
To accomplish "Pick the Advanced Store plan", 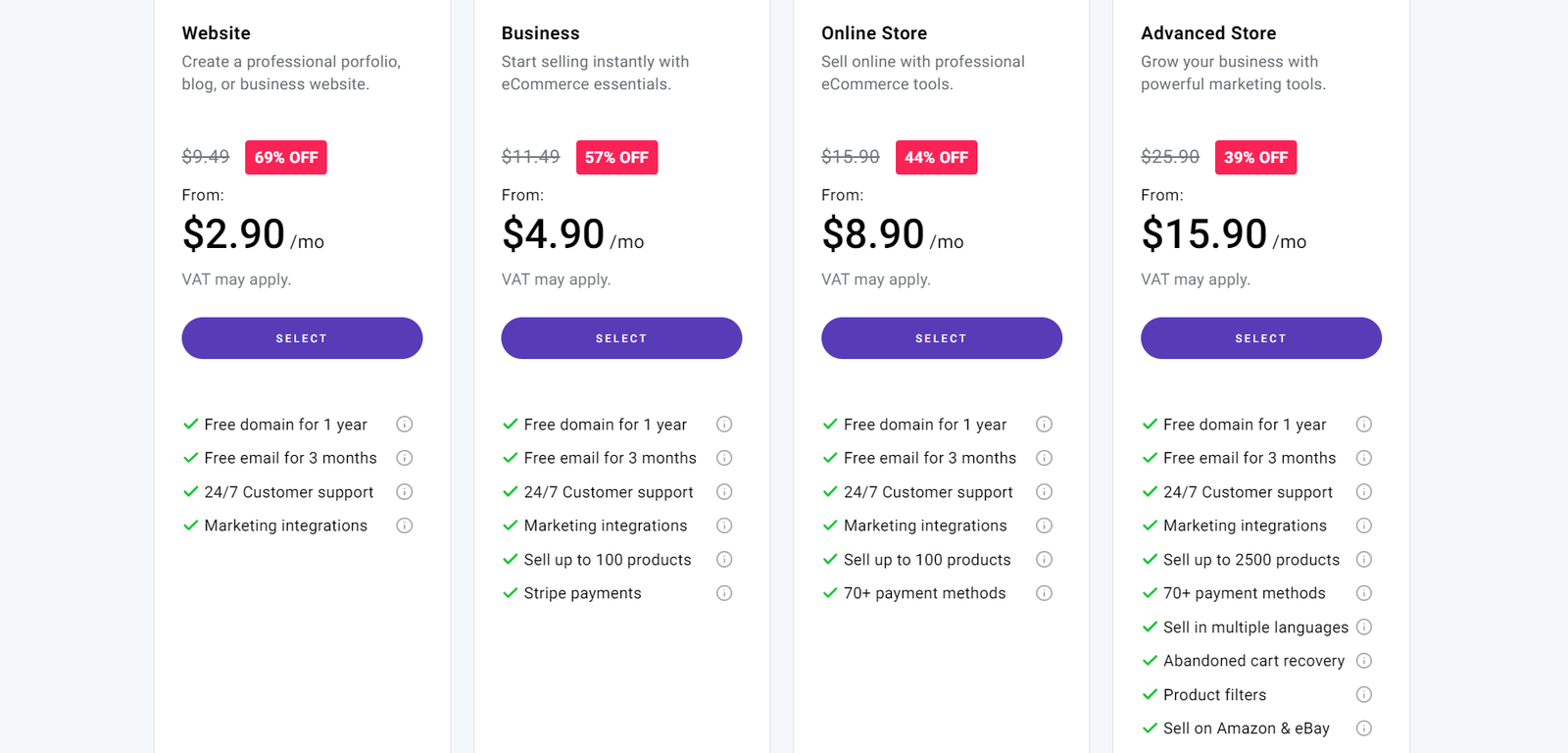I will [1260, 338].
